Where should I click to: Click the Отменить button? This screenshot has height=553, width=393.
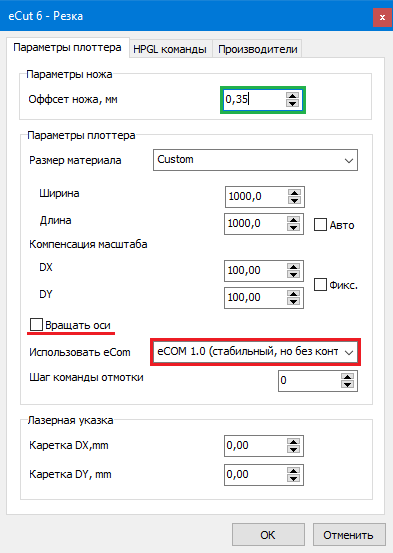pyautogui.click(x=349, y=535)
